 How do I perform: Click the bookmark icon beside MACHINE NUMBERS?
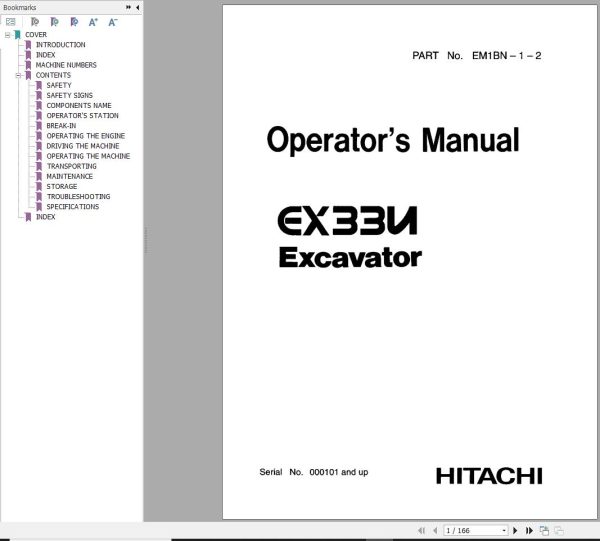(28, 65)
